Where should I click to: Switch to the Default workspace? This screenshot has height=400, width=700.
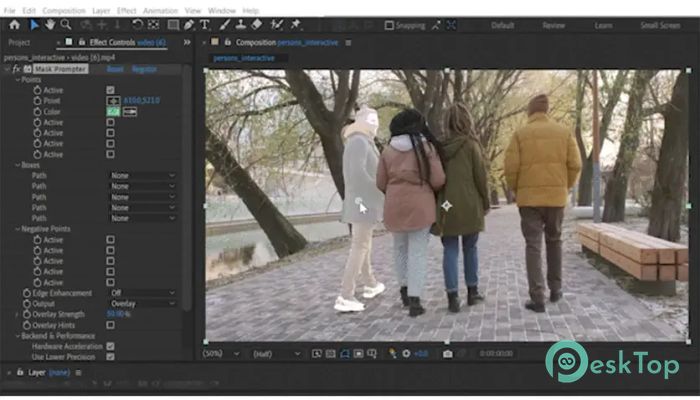point(503,25)
